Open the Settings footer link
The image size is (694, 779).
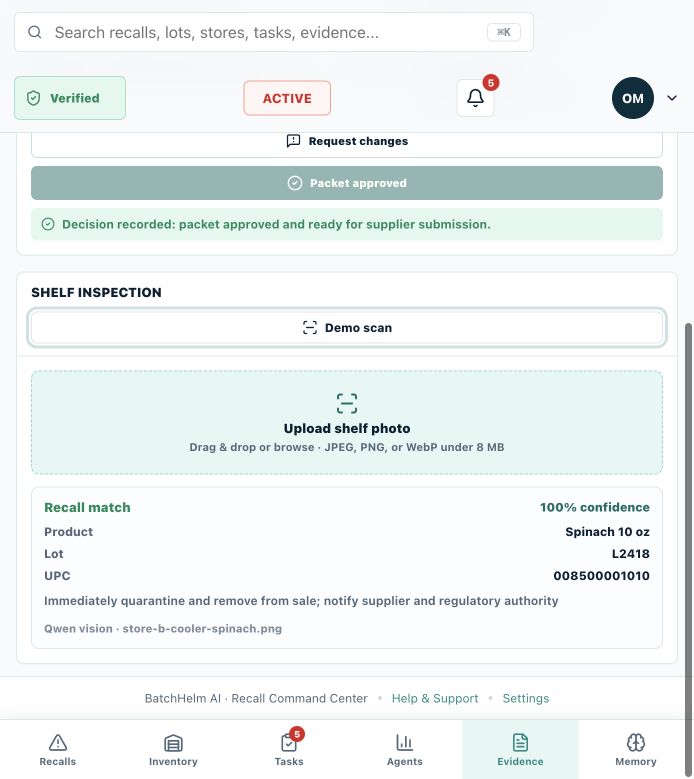coord(526,699)
